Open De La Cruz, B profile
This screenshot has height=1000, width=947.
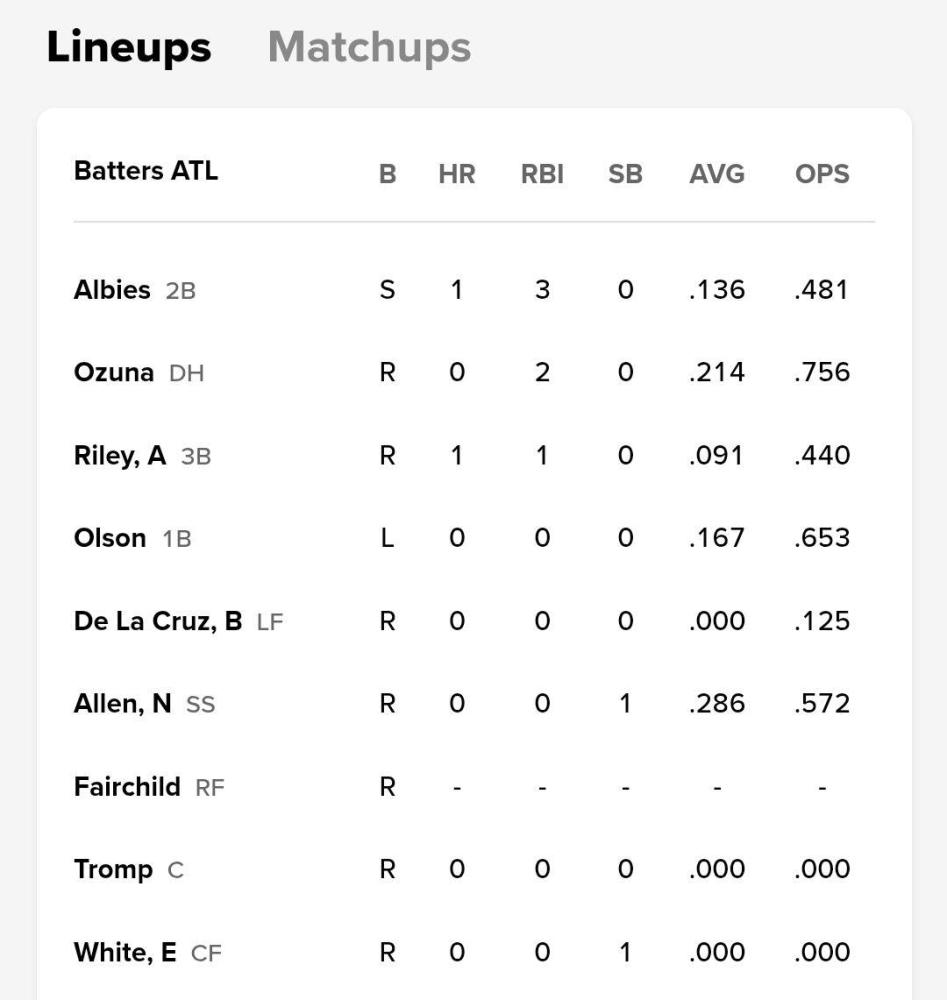click(x=158, y=621)
